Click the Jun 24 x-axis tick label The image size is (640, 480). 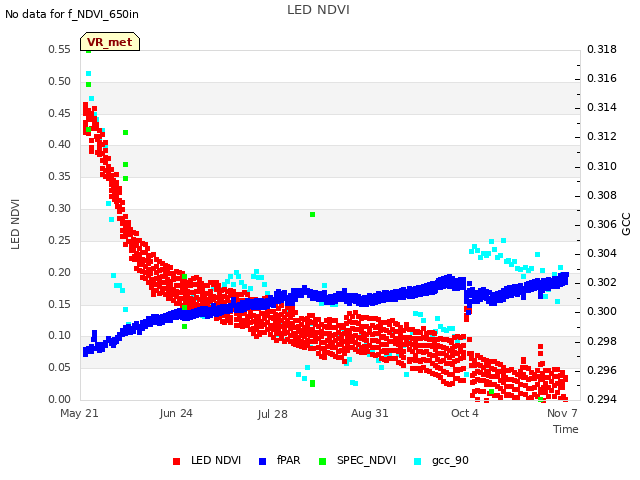[x=176, y=413]
